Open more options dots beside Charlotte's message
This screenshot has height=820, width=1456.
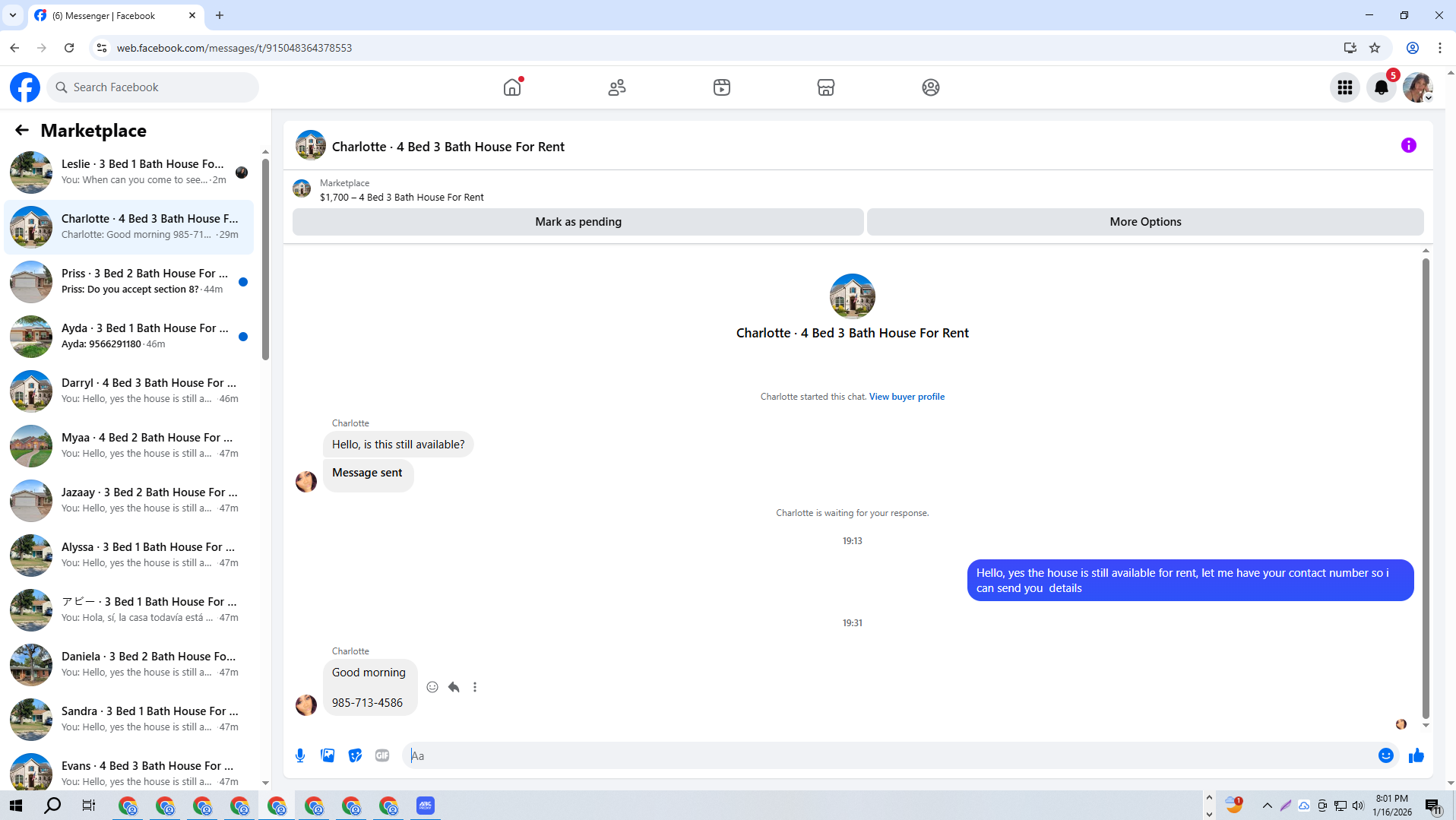475,687
